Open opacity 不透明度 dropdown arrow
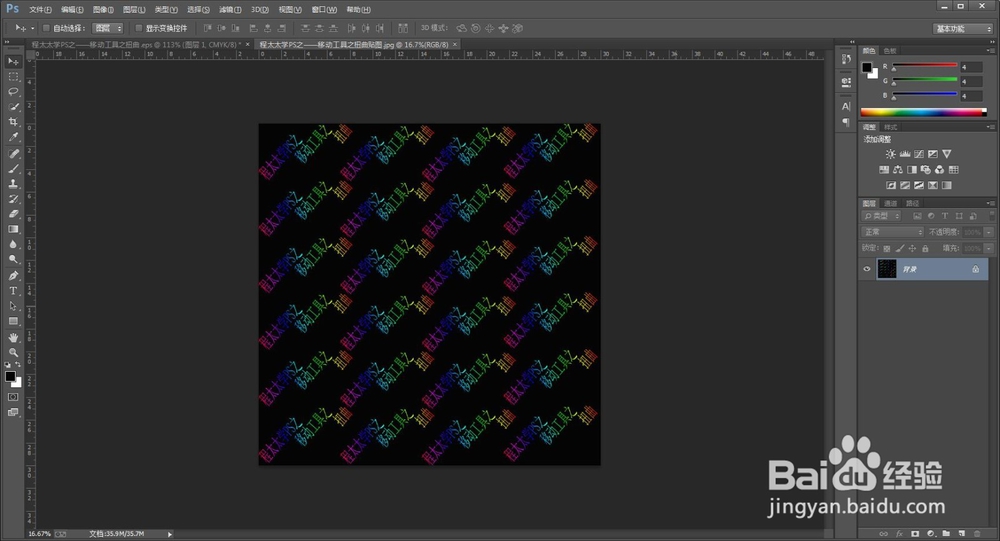Viewport: 1000px width, 541px height. tap(988, 232)
